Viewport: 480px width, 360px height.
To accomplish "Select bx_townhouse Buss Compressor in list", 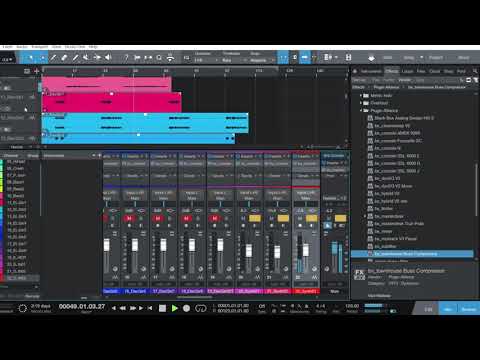I will tap(412, 254).
